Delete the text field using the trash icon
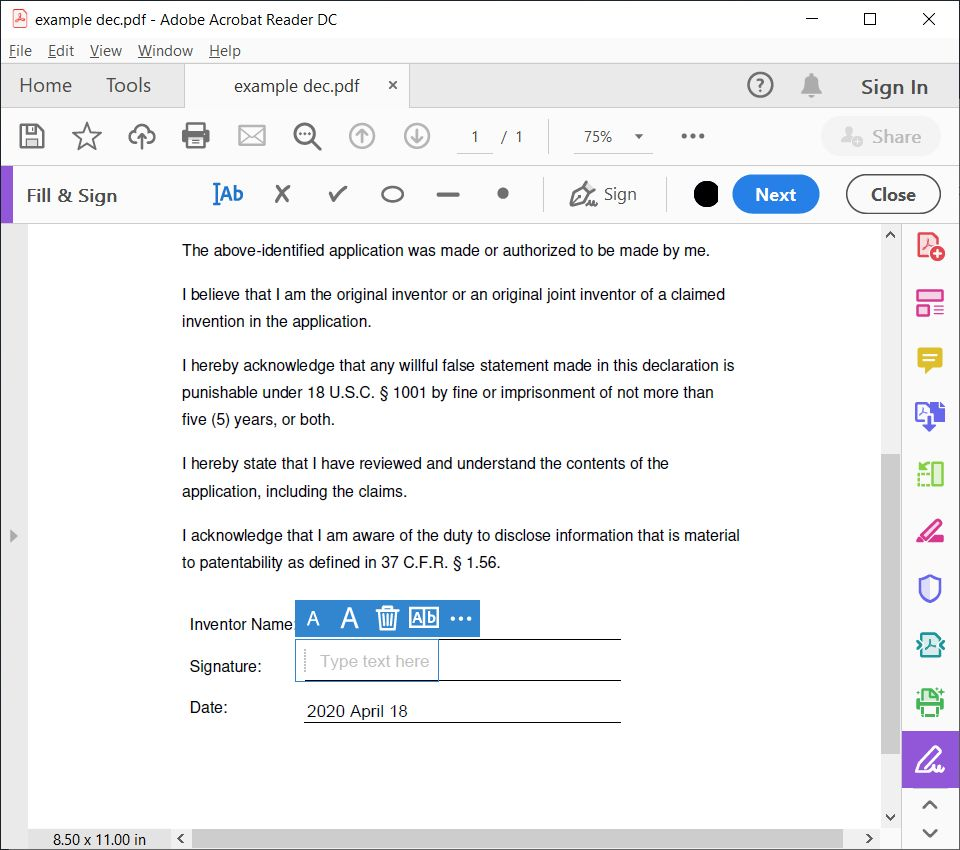960x850 pixels. click(x=387, y=618)
